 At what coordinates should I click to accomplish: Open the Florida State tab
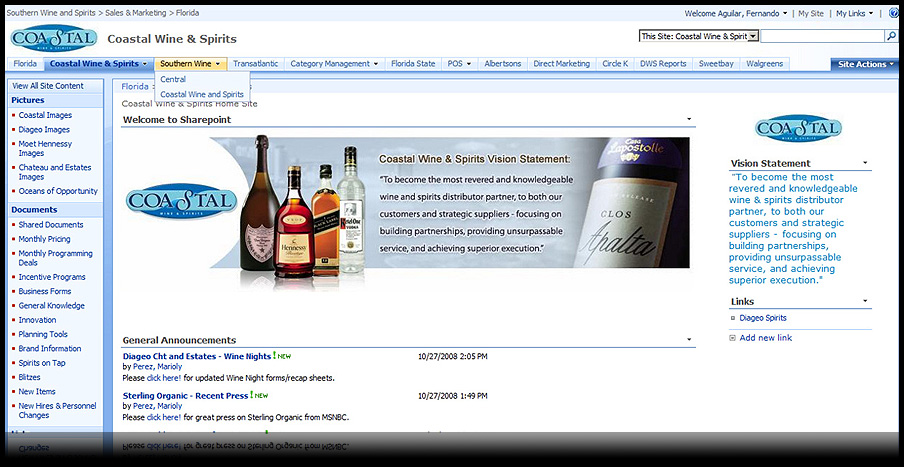pyautogui.click(x=413, y=64)
